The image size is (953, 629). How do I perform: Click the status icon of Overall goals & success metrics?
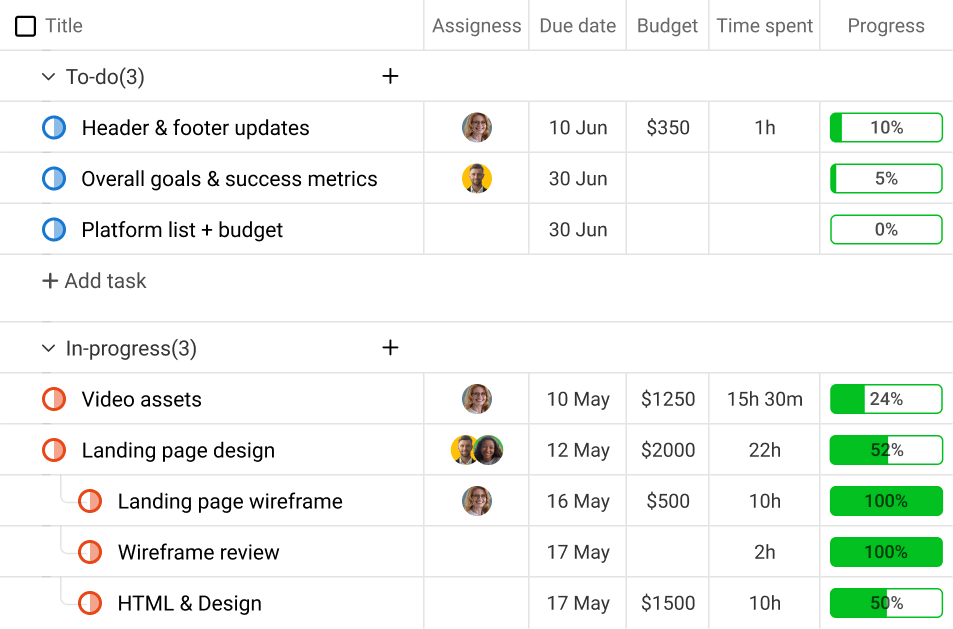[x=55, y=178]
